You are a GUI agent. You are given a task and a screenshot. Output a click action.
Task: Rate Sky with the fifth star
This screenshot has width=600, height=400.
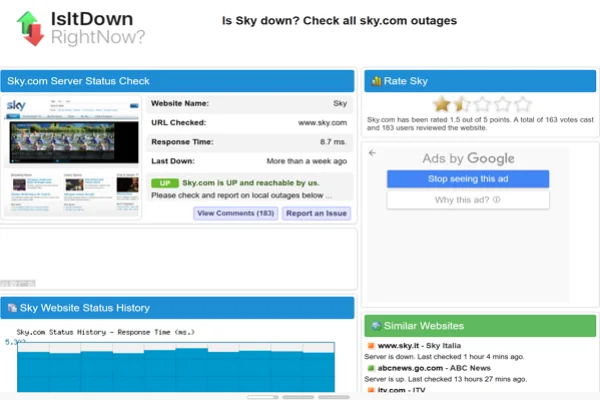pos(523,104)
